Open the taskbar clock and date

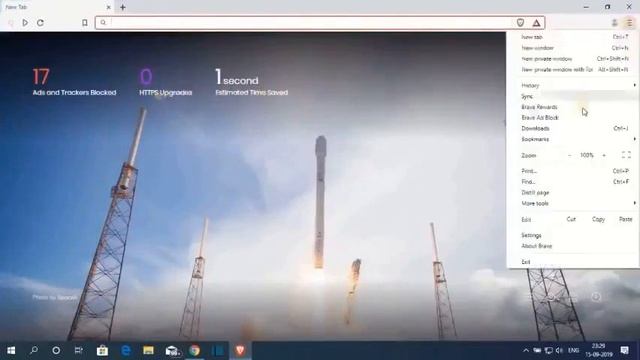[x=599, y=350]
